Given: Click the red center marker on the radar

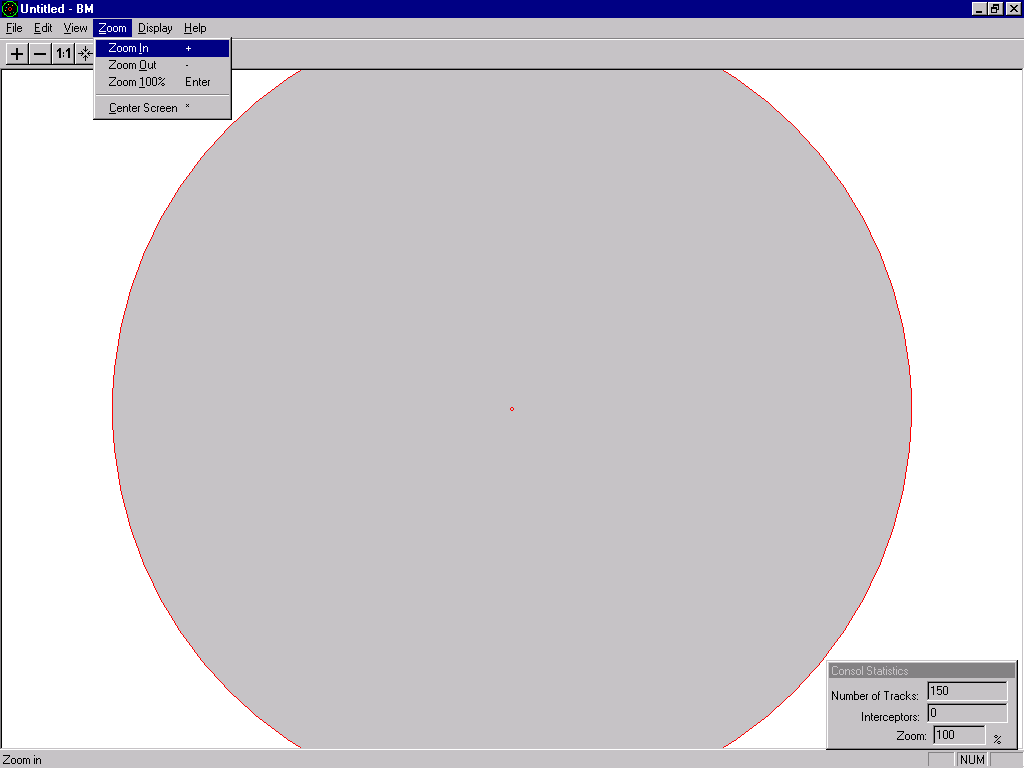Looking at the screenshot, I should (x=512, y=409).
